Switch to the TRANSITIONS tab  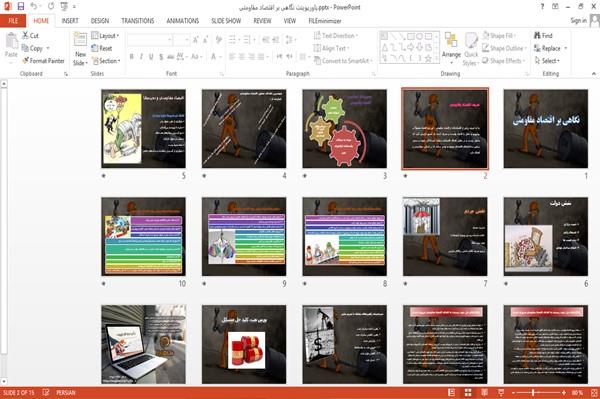pos(138,21)
